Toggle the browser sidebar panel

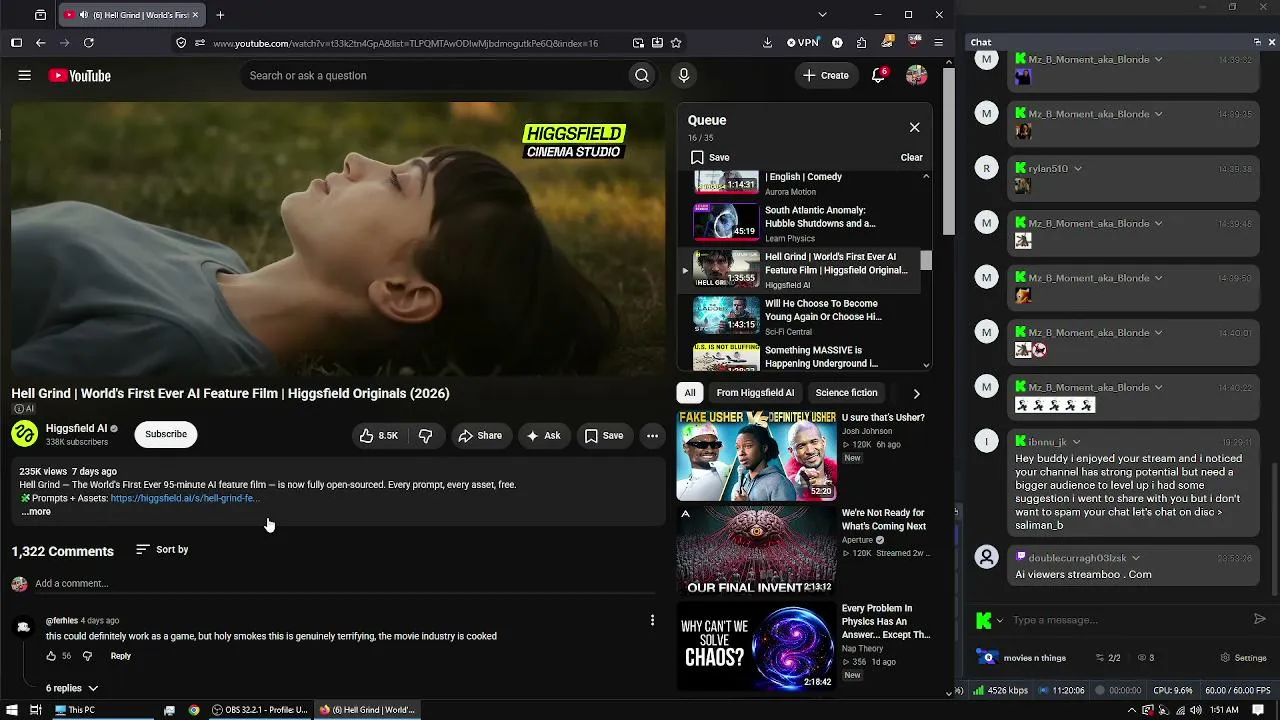point(16,43)
